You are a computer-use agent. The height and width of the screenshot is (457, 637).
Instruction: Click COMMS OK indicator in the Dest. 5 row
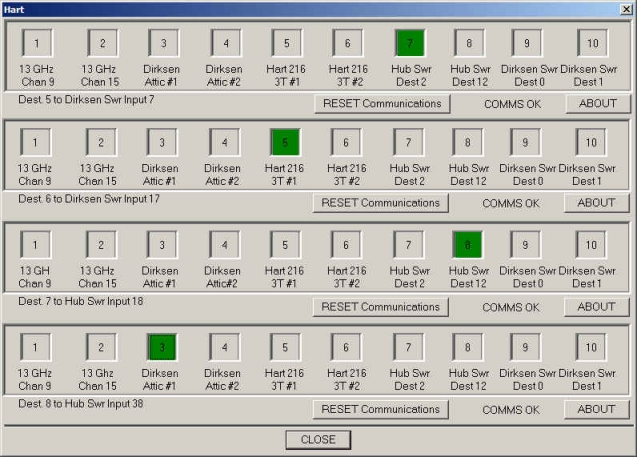tap(513, 104)
